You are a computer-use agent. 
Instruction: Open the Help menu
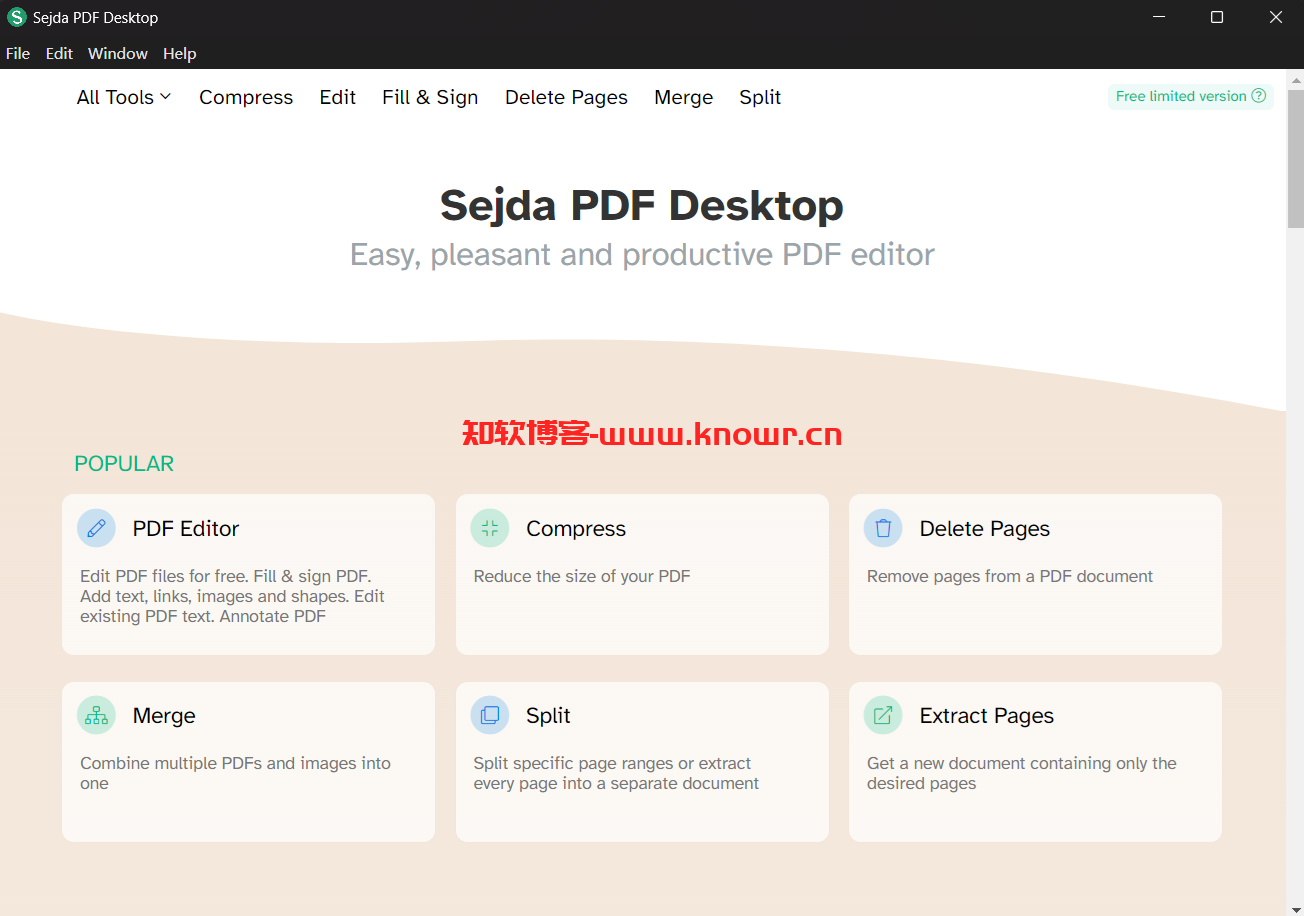[x=180, y=54]
